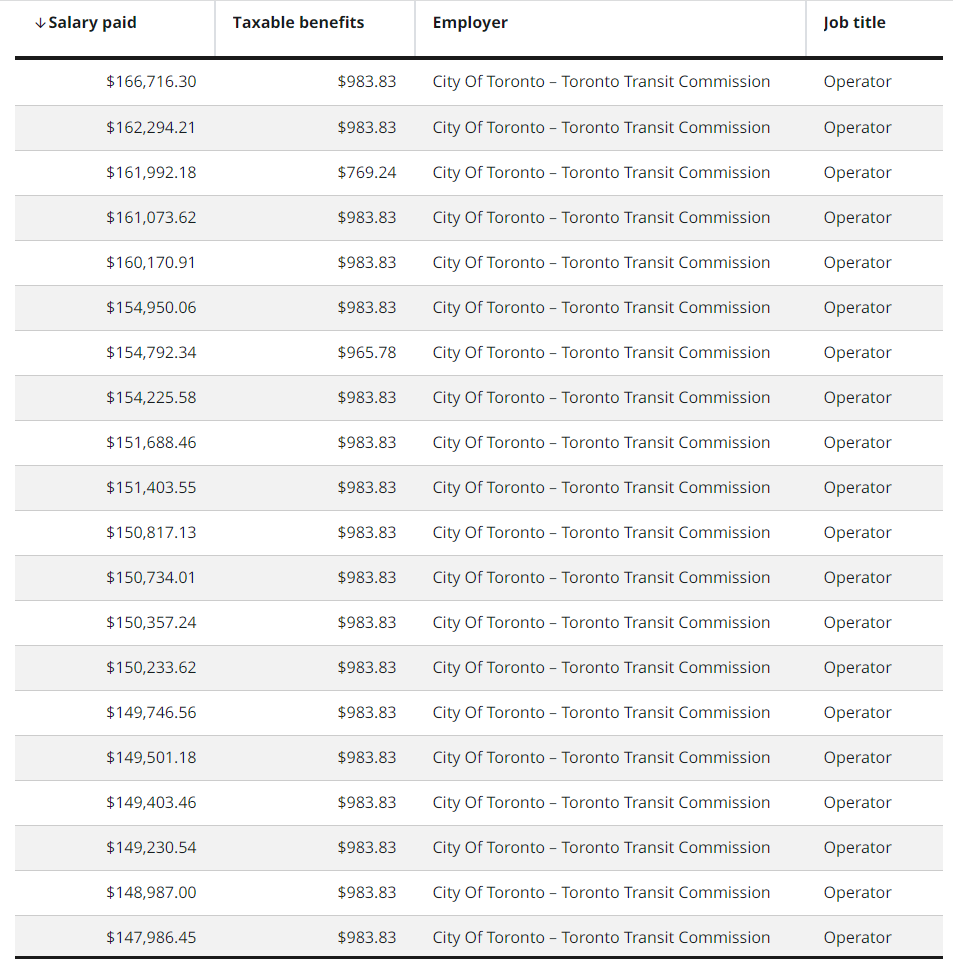Click the $769.24 taxable benefits cell
This screenshot has height=959, width=953.
coord(366,173)
